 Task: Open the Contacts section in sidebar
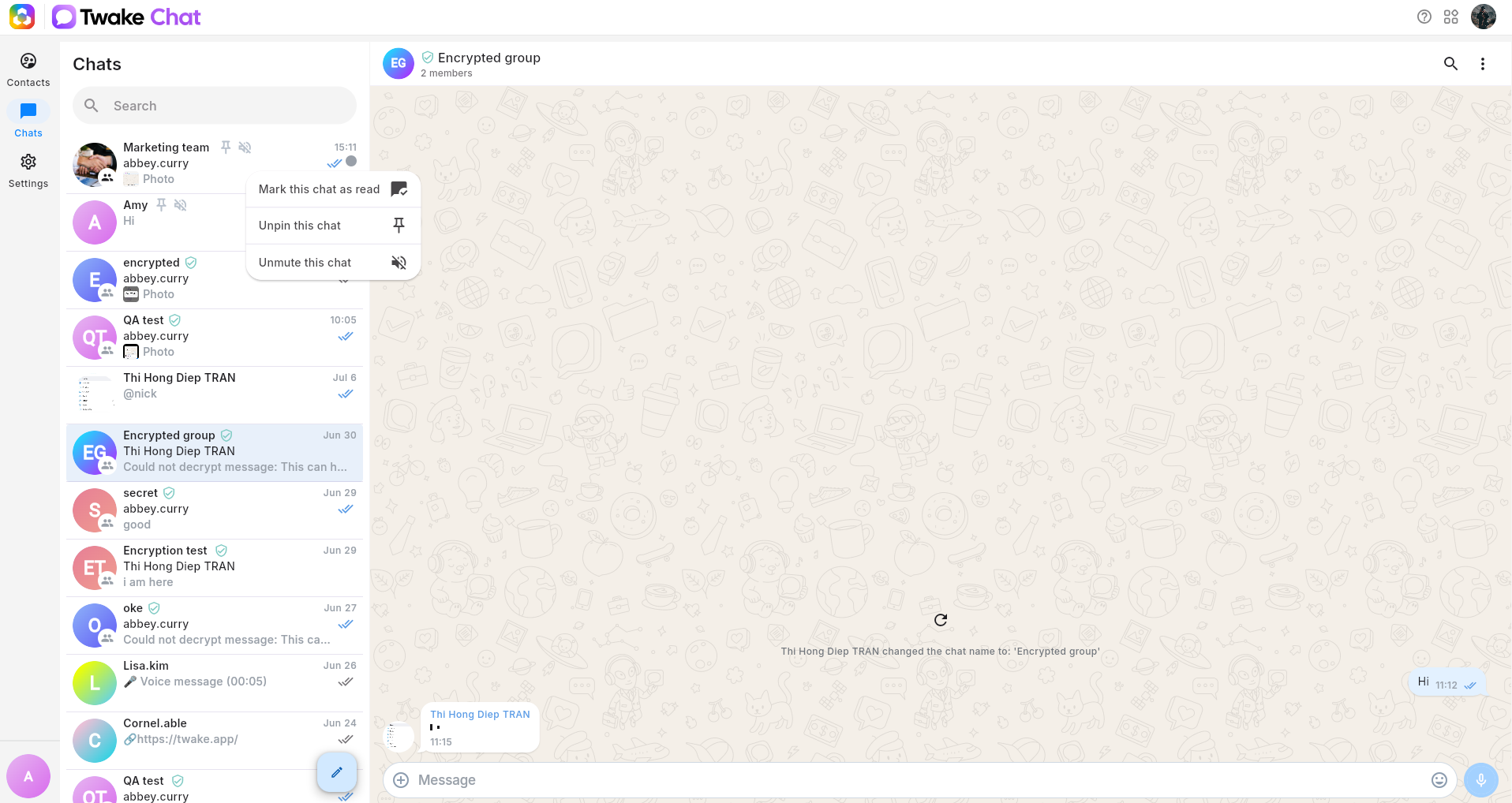tap(28, 70)
